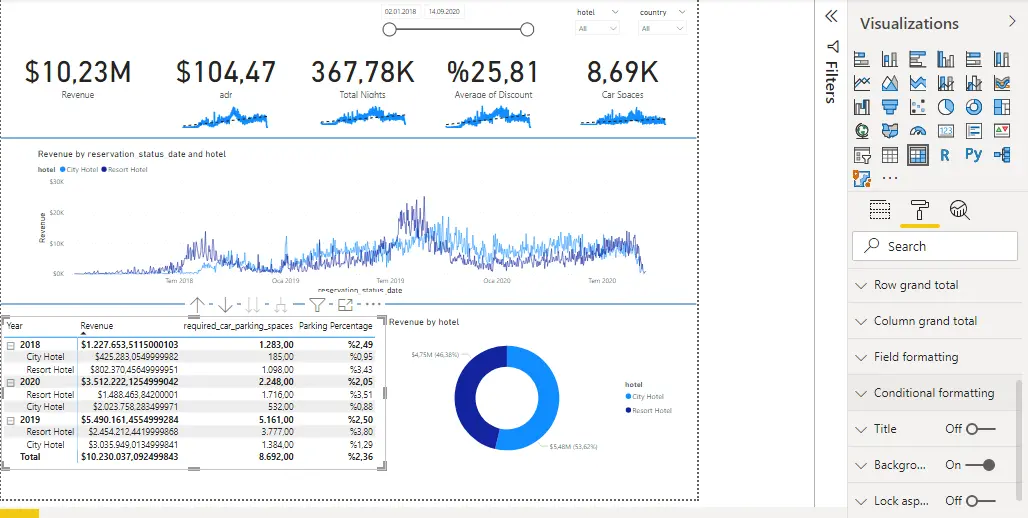Select the funnel chart visual

pyautogui.click(x=890, y=107)
